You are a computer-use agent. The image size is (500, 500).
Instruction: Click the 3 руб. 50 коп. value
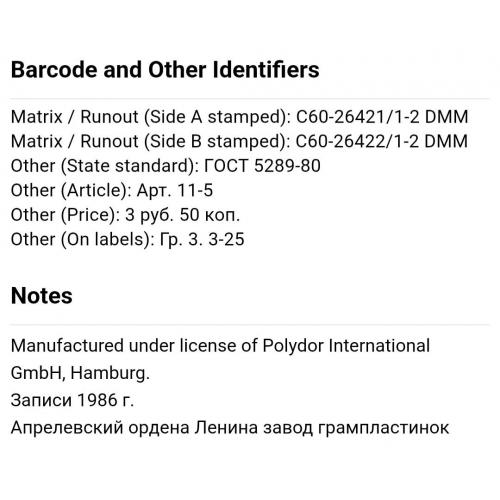pyautogui.click(x=182, y=215)
